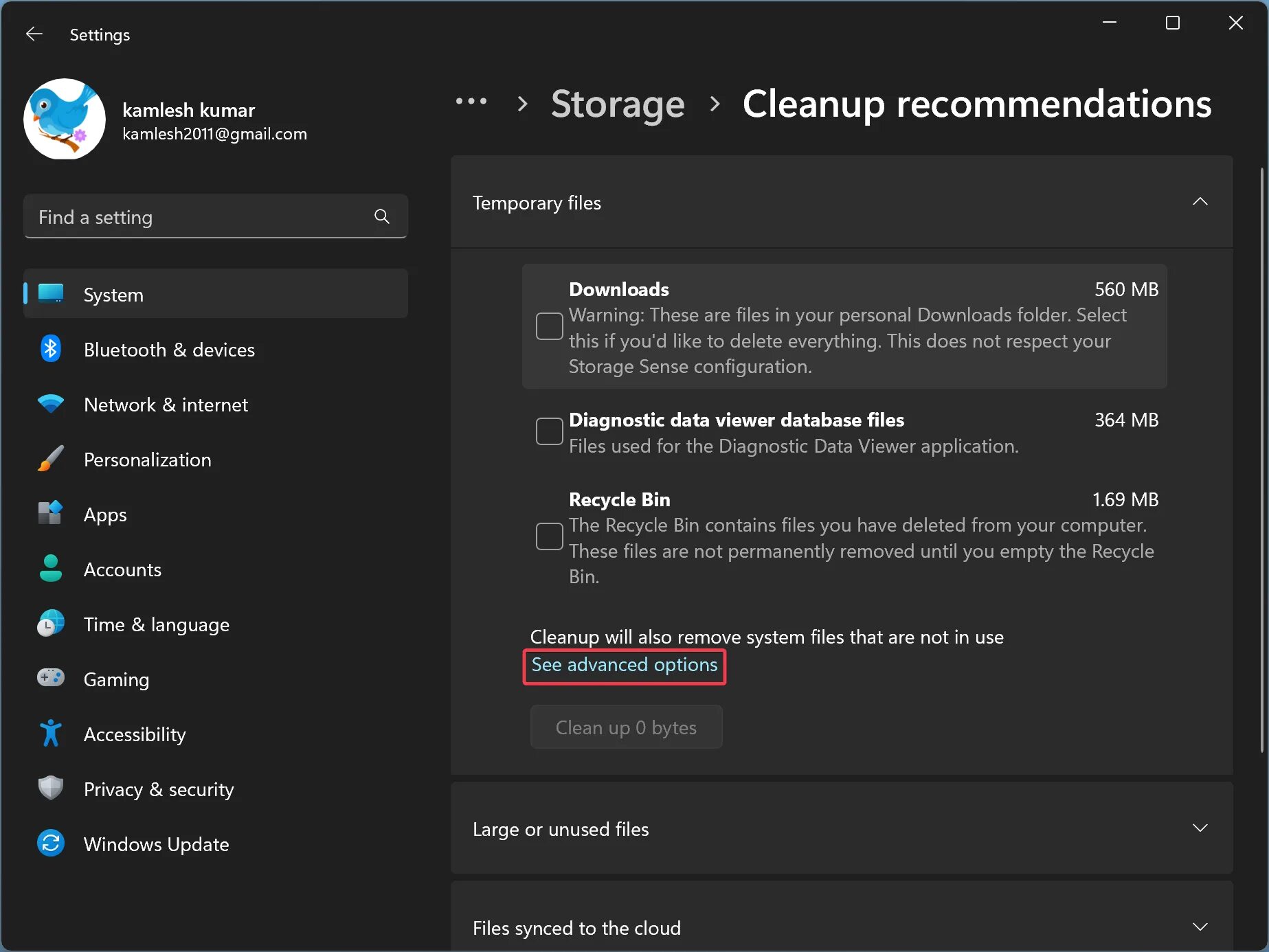Expand Large or unused files section
1269x952 pixels.
point(1200,828)
